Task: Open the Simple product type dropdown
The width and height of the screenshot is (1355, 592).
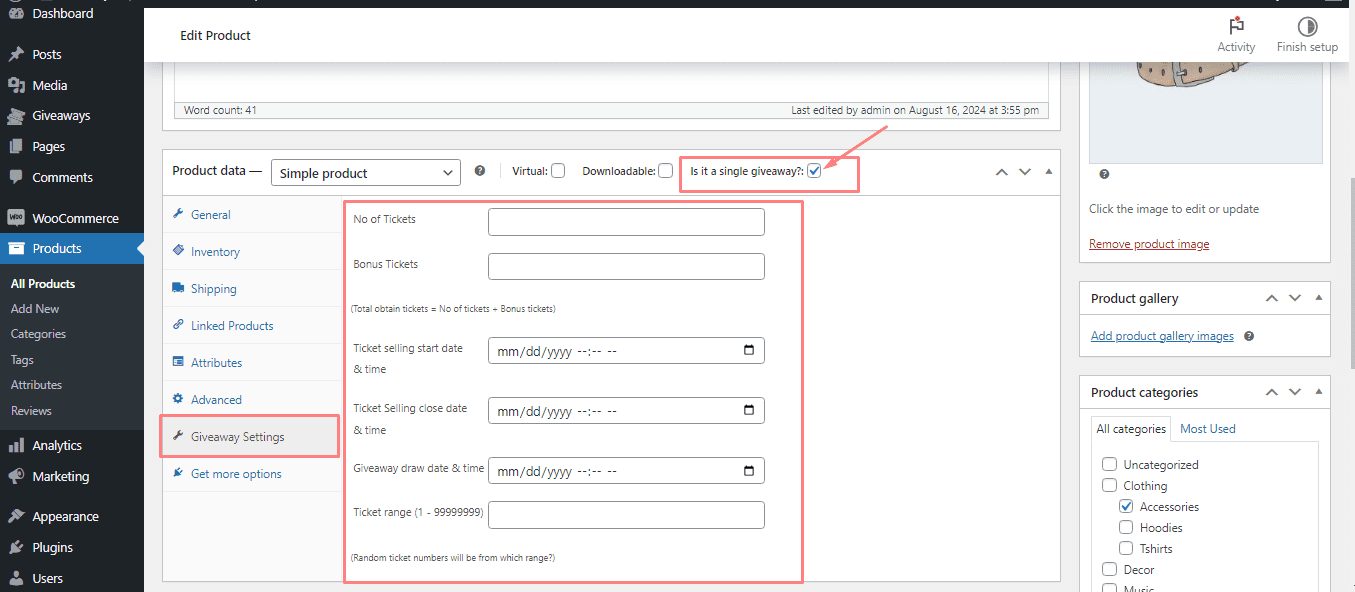Action: pos(366,173)
